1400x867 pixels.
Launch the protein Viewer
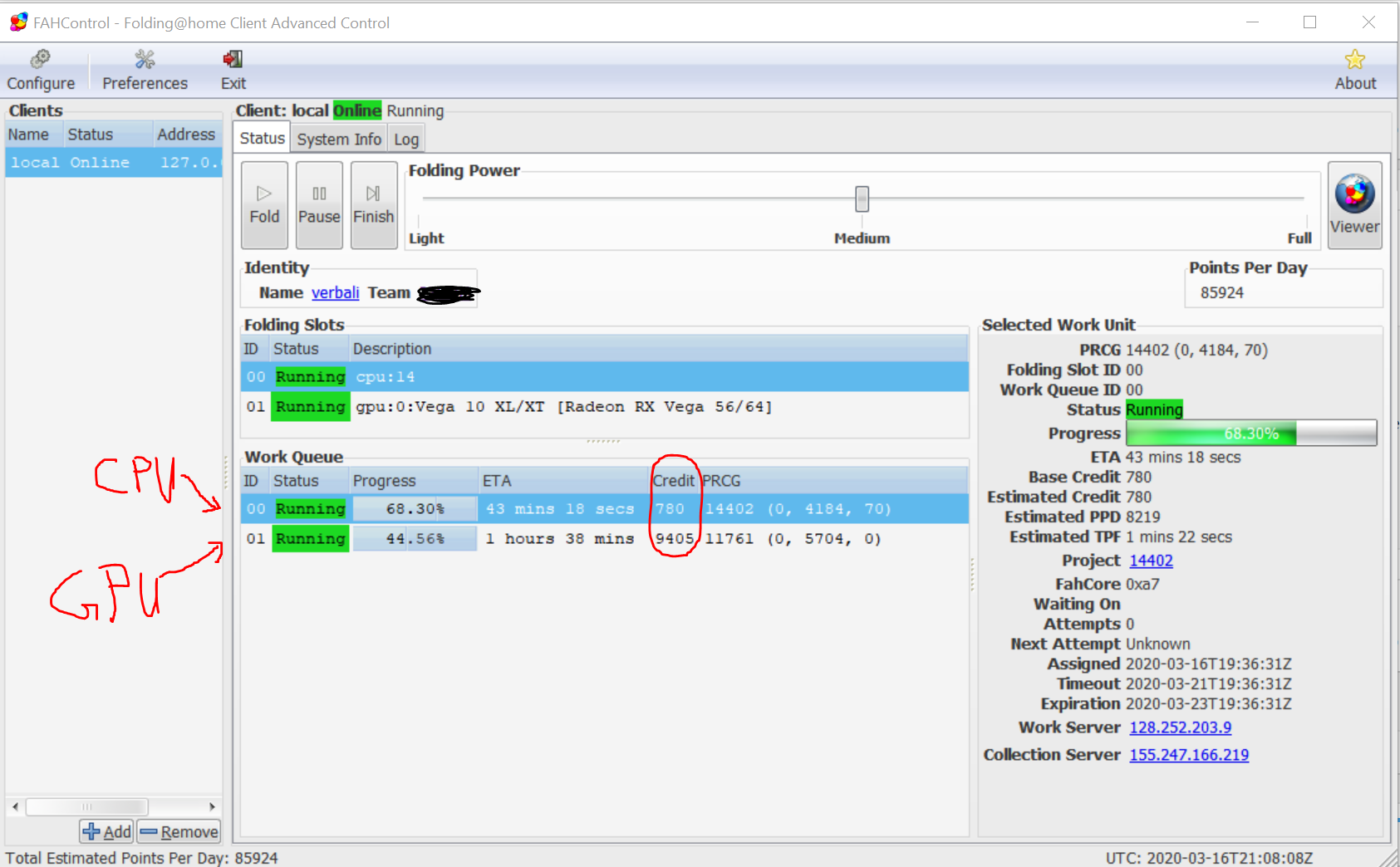pos(1354,205)
